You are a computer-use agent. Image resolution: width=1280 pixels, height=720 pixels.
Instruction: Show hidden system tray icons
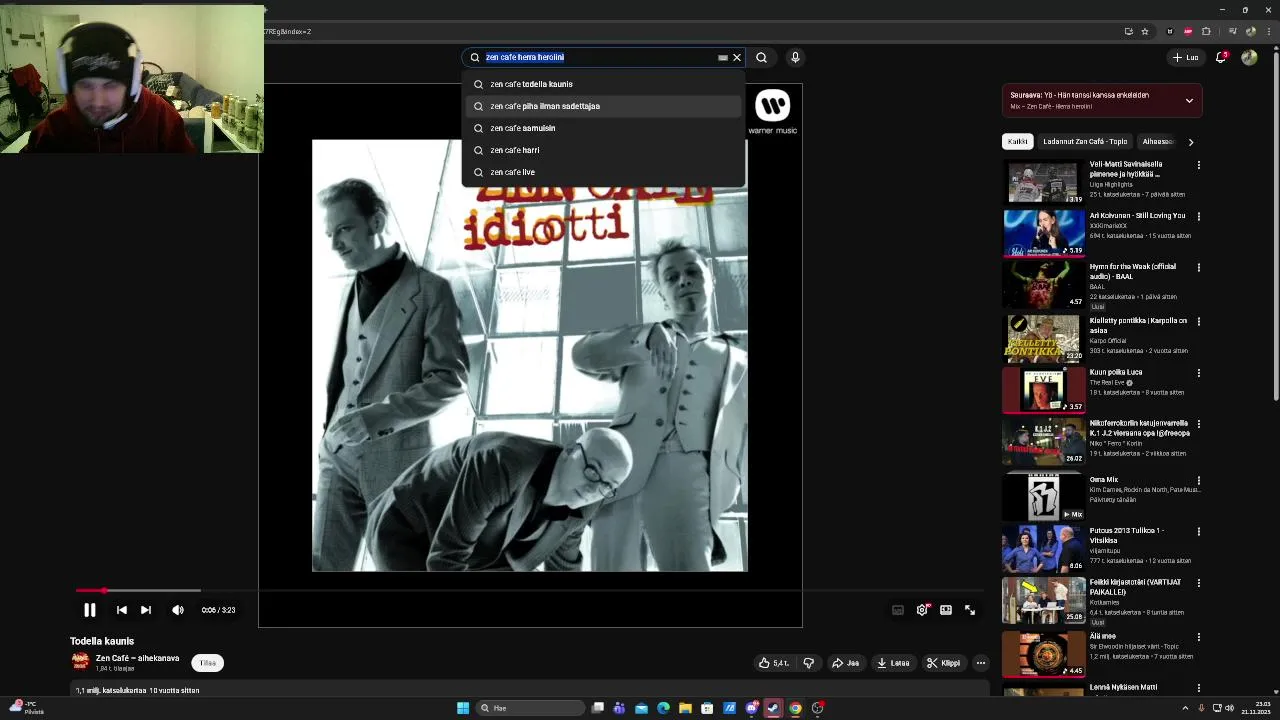[1186, 708]
